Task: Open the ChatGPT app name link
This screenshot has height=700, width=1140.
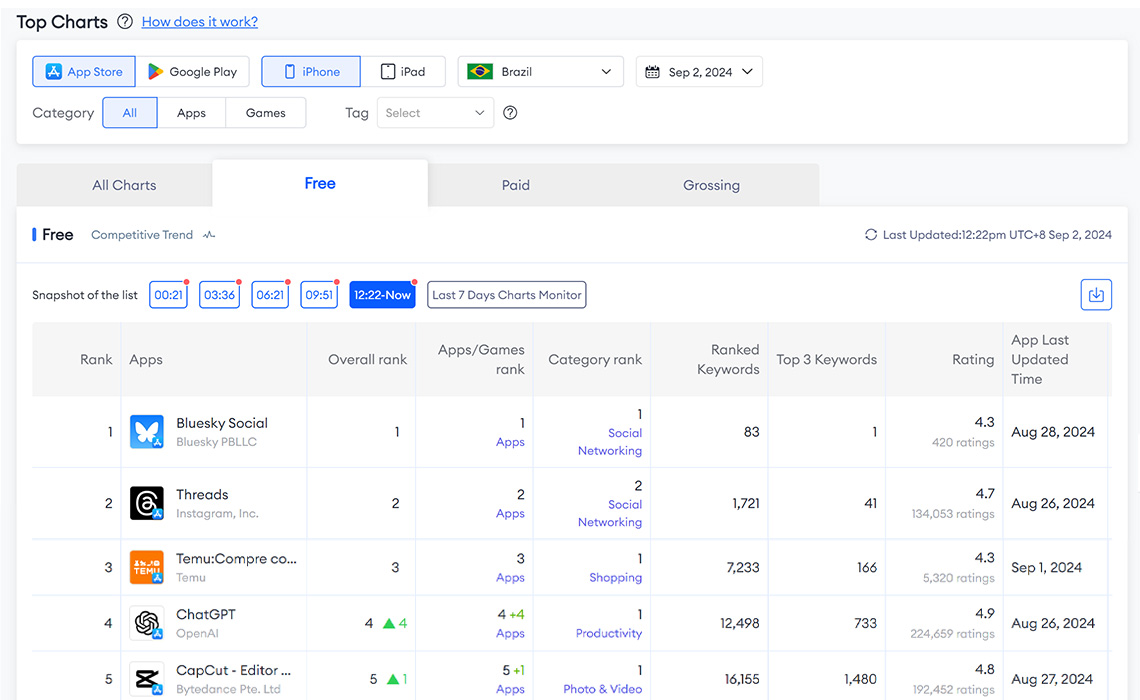Action: pyautogui.click(x=206, y=614)
